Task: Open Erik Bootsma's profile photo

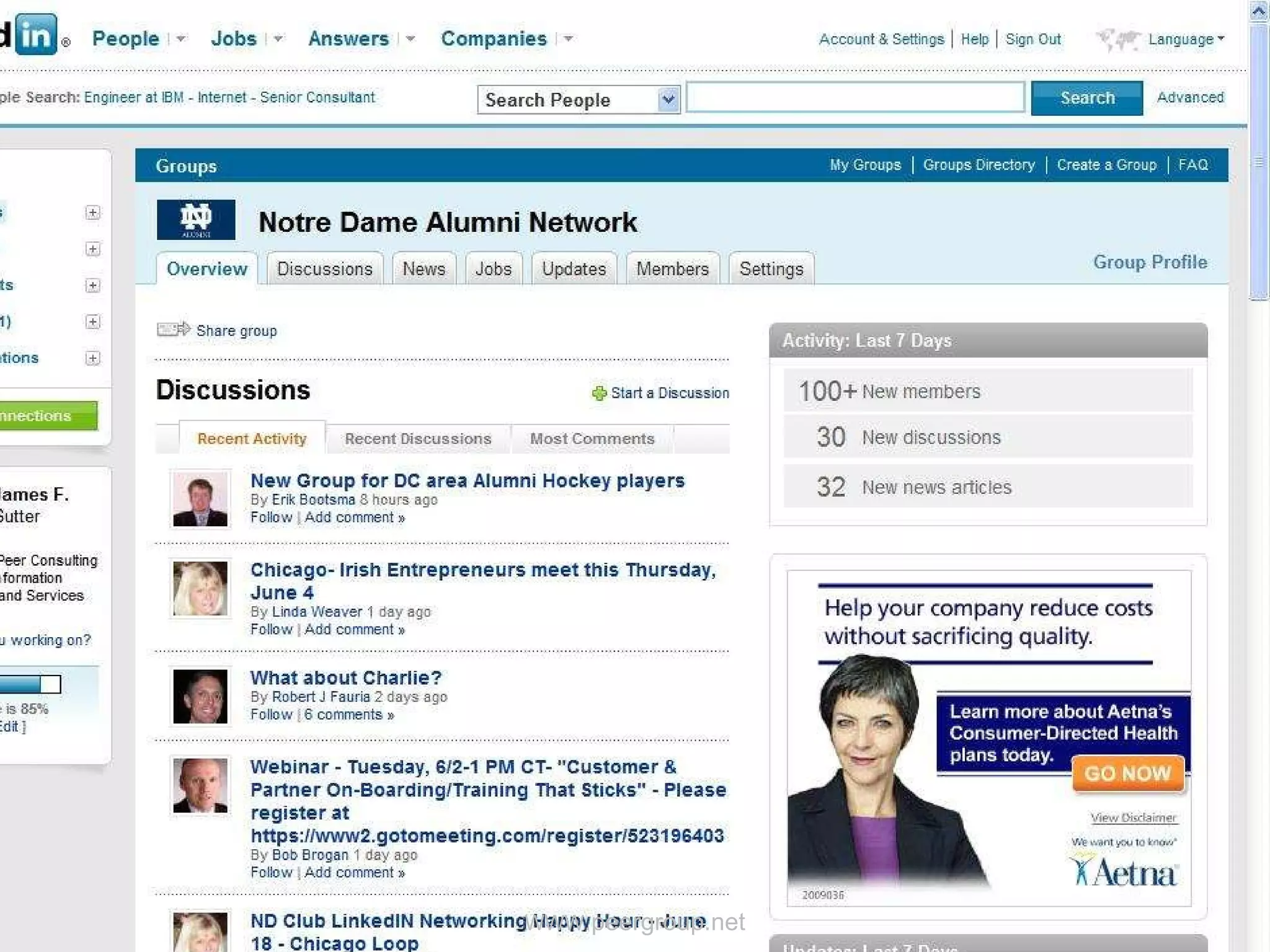Action: pyautogui.click(x=200, y=499)
